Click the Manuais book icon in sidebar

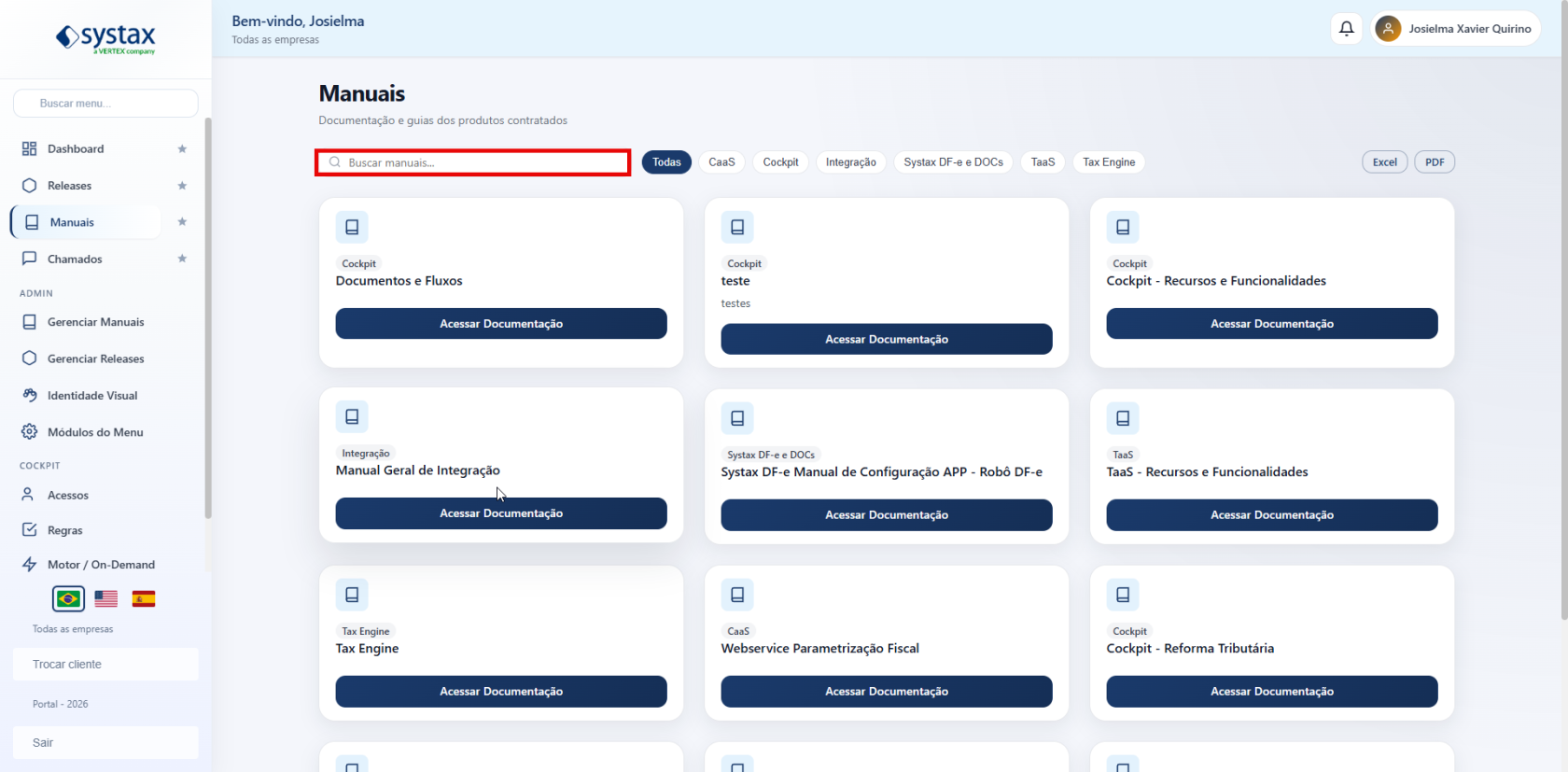pyautogui.click(x=32, y=222)
